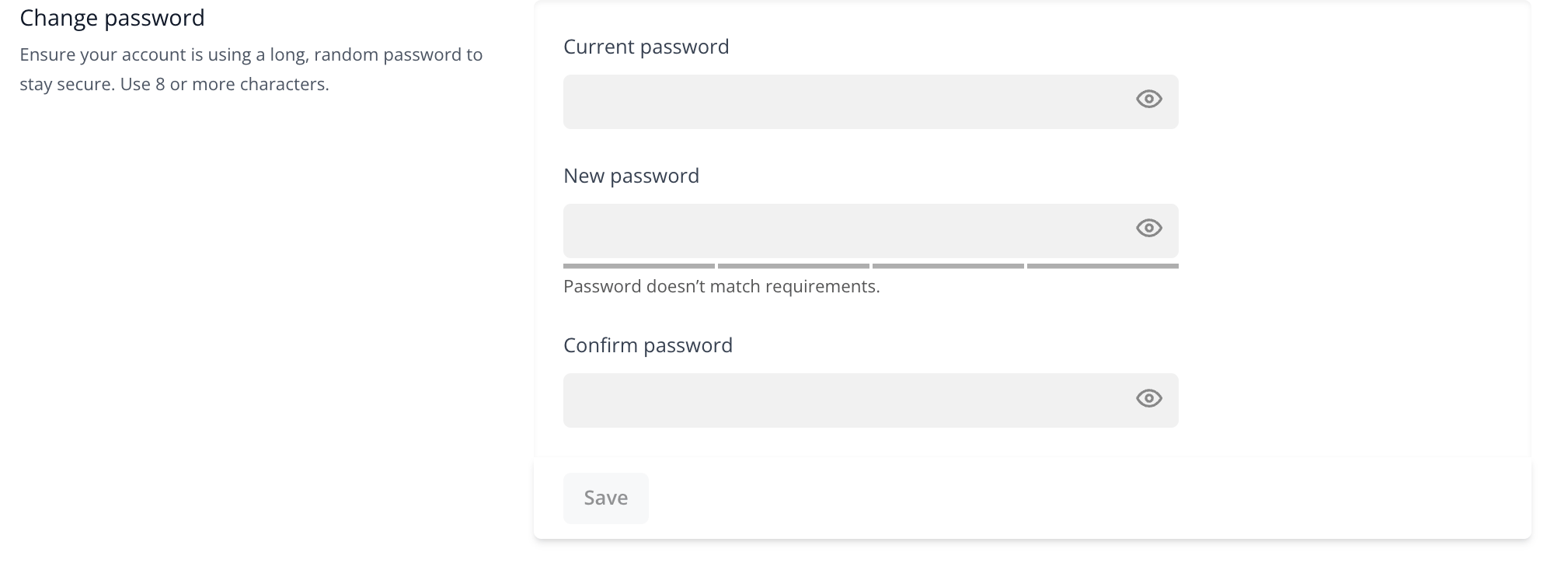
Task: Click the Save button
Action: pos(605,498)
